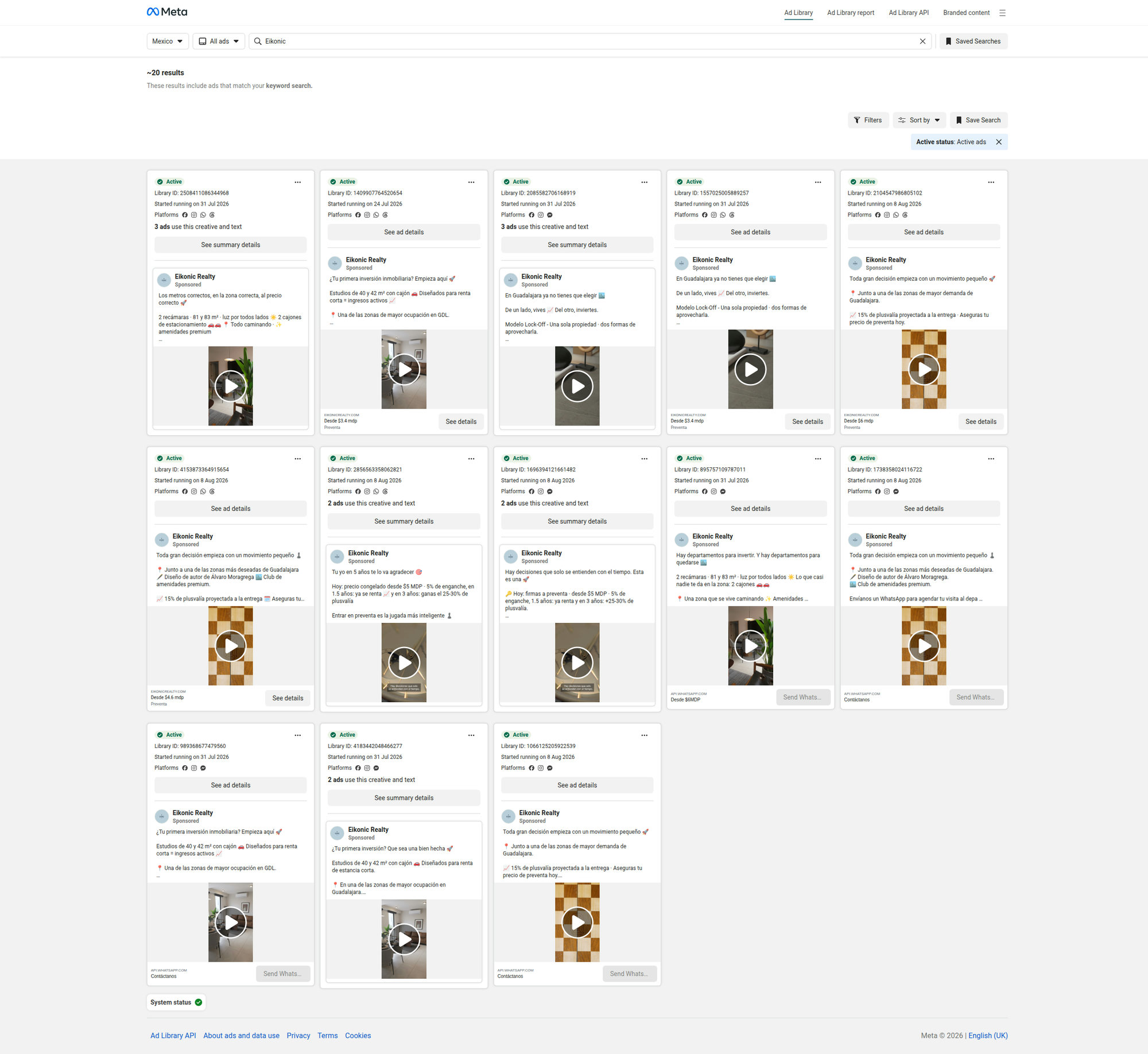The width and height of the screenshot is (1148, 1054).
Task: Click the System status green check icon
Action: point(199,1002)
